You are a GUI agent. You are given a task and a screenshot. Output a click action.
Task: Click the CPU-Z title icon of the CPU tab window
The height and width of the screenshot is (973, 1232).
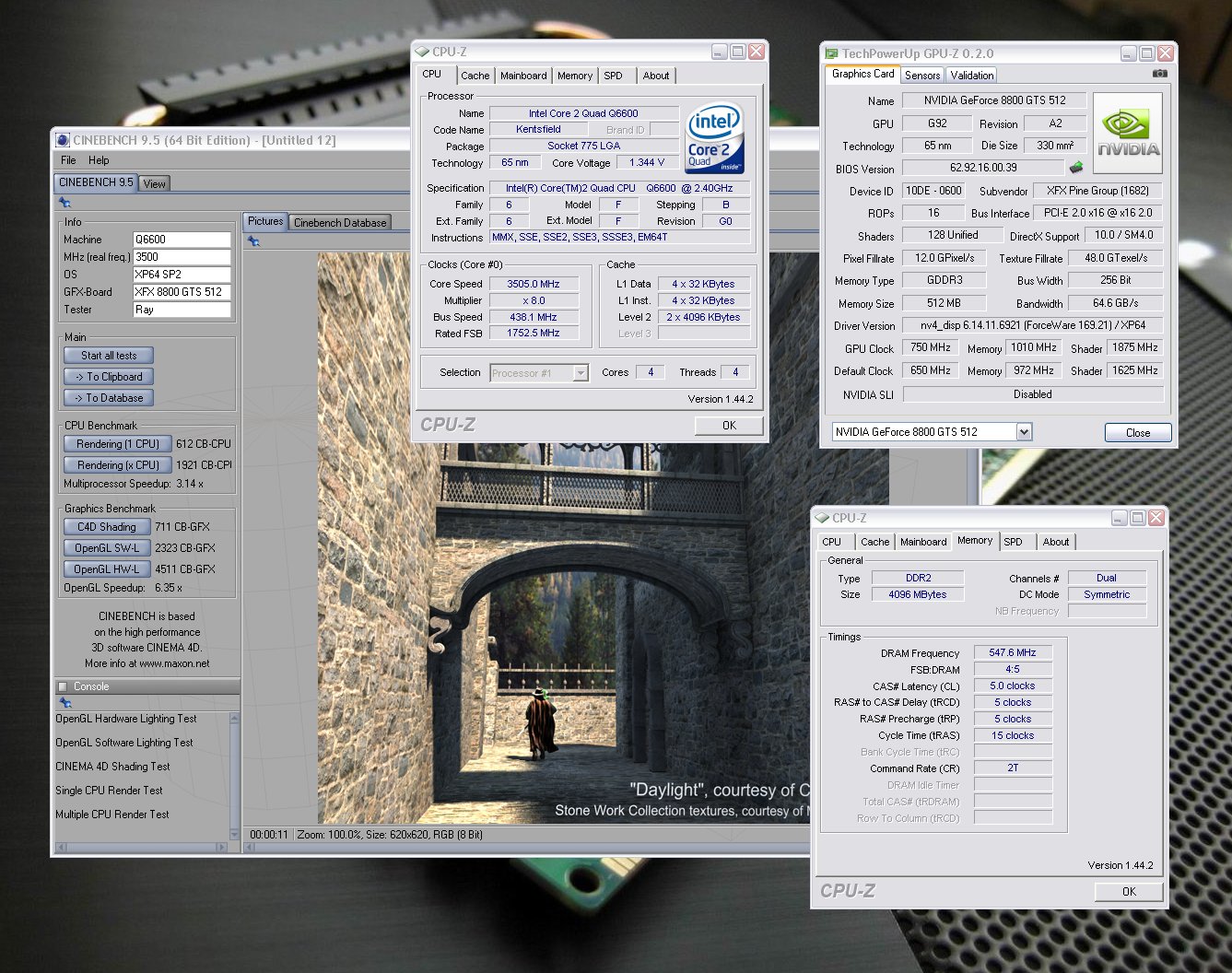tap(423, 52)
